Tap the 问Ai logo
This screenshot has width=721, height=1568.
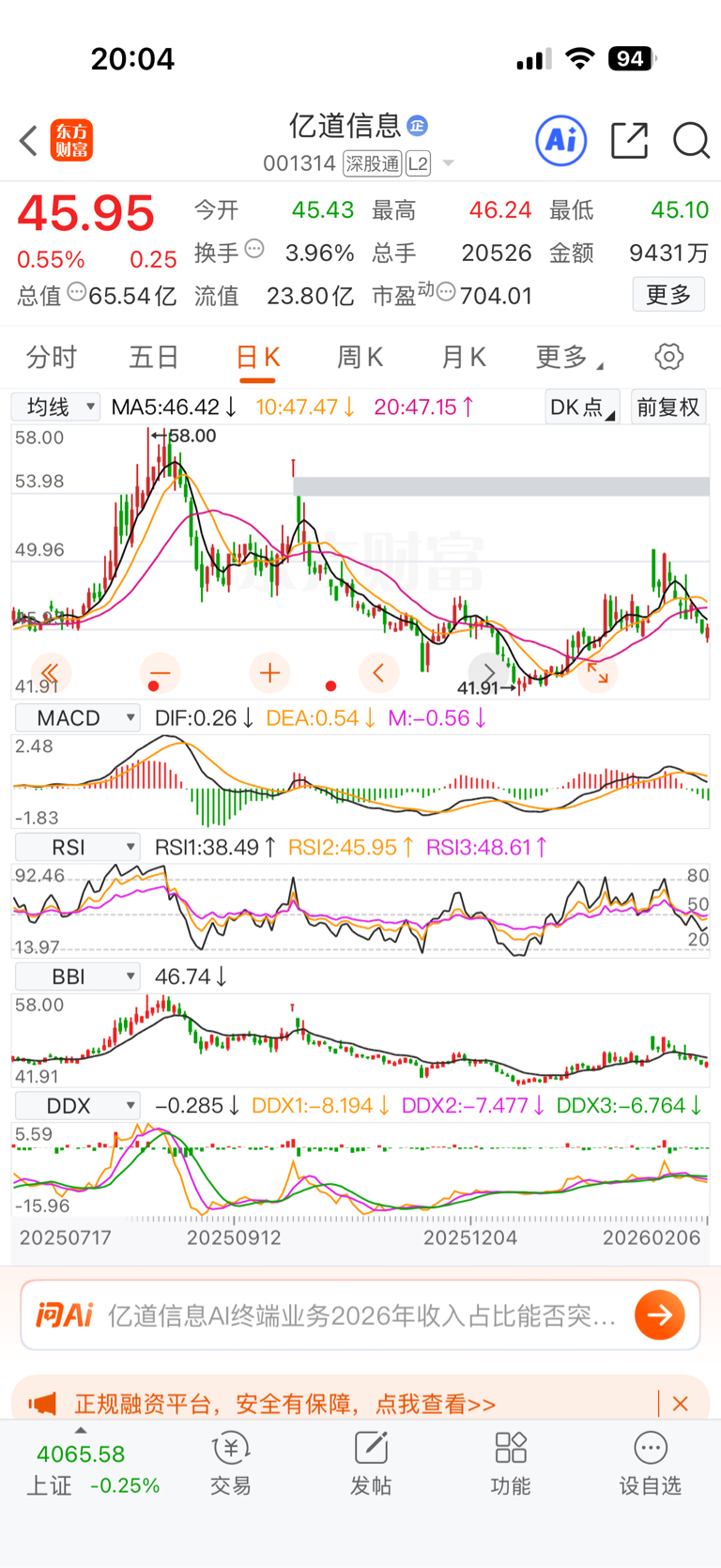coord(65,1315)
